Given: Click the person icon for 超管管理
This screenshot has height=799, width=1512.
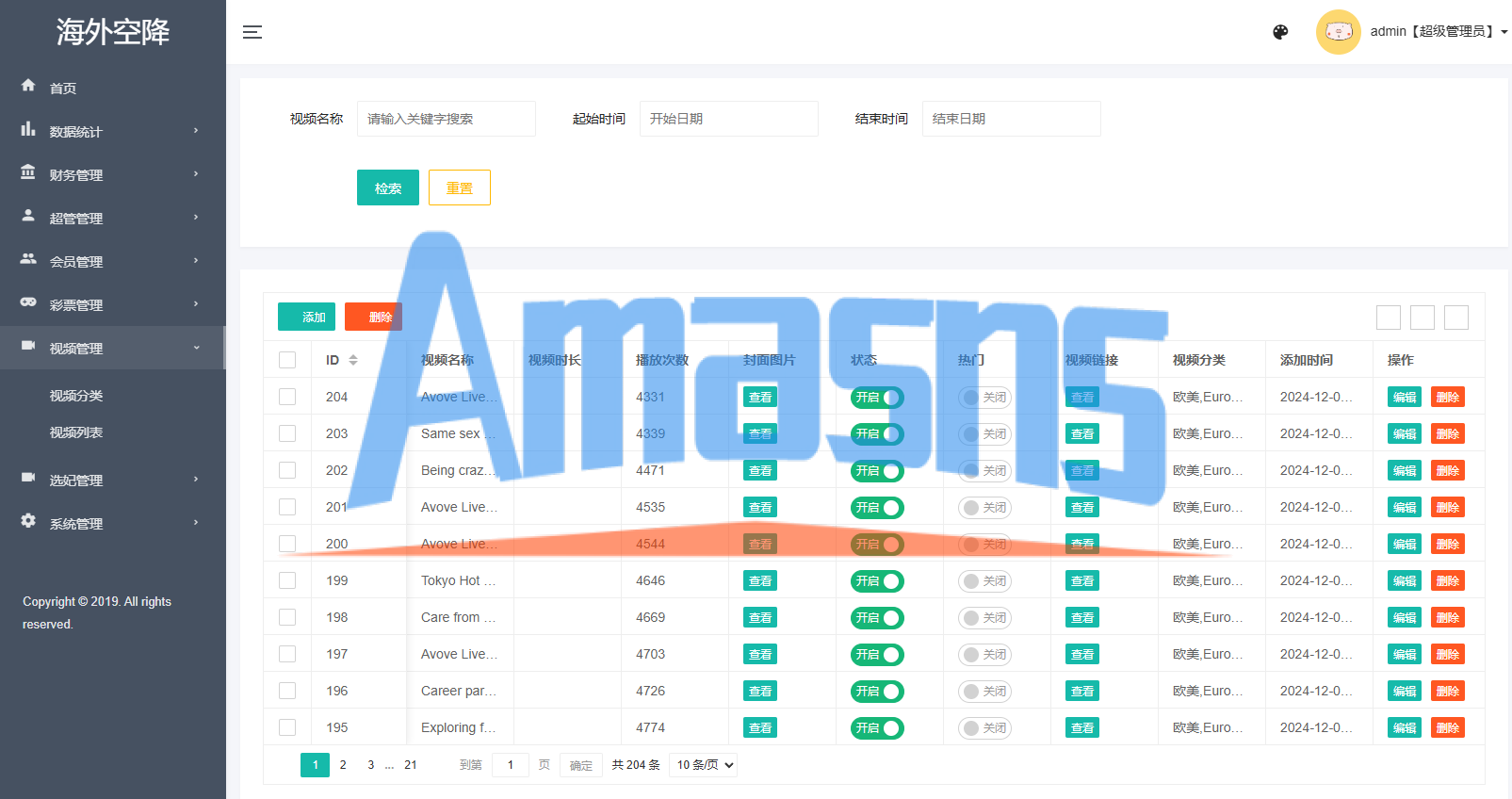Looking at the screenshot, I should pos(28,216).
